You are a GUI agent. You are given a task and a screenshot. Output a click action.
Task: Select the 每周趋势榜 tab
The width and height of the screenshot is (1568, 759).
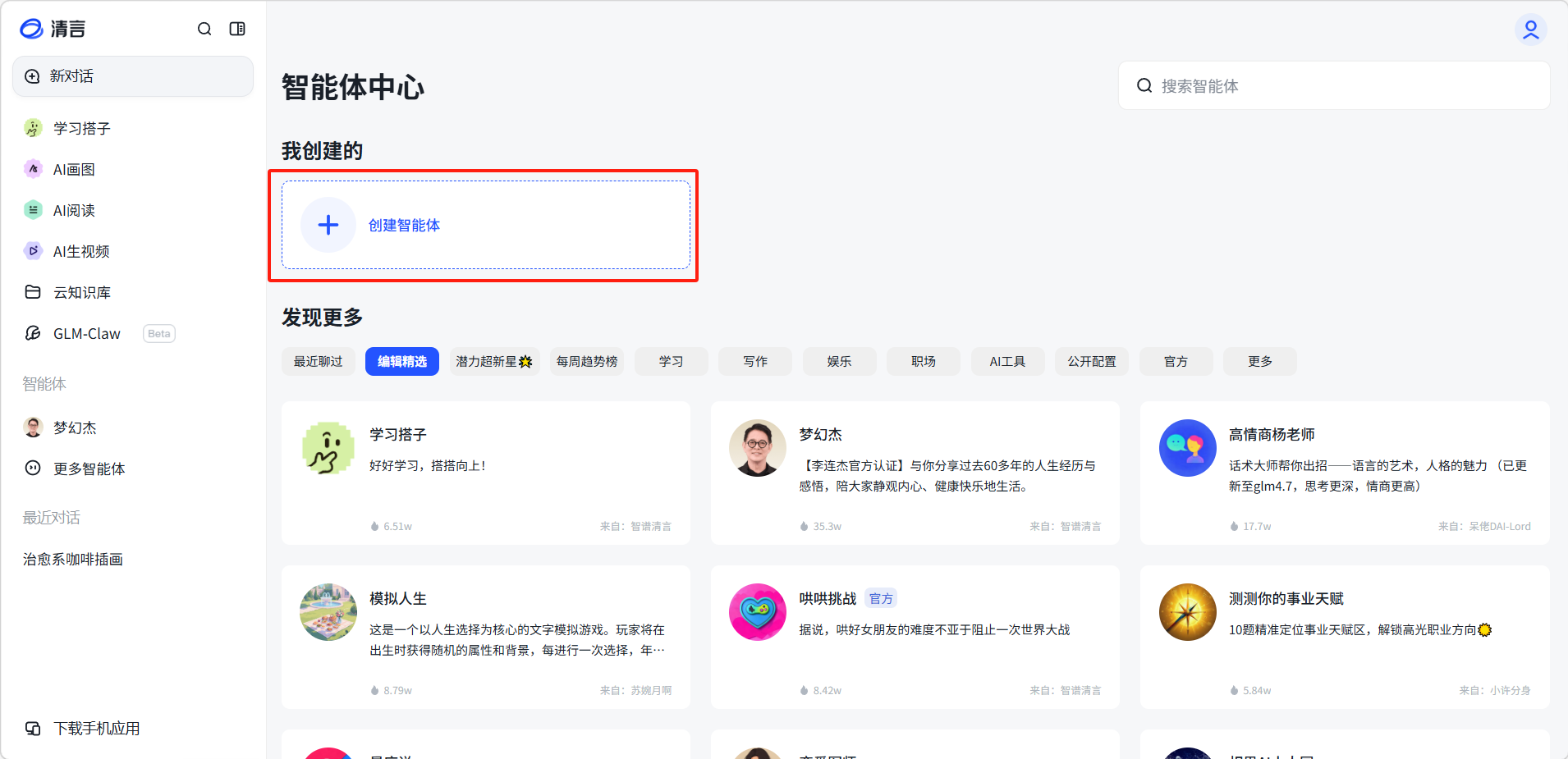[587, 361]
